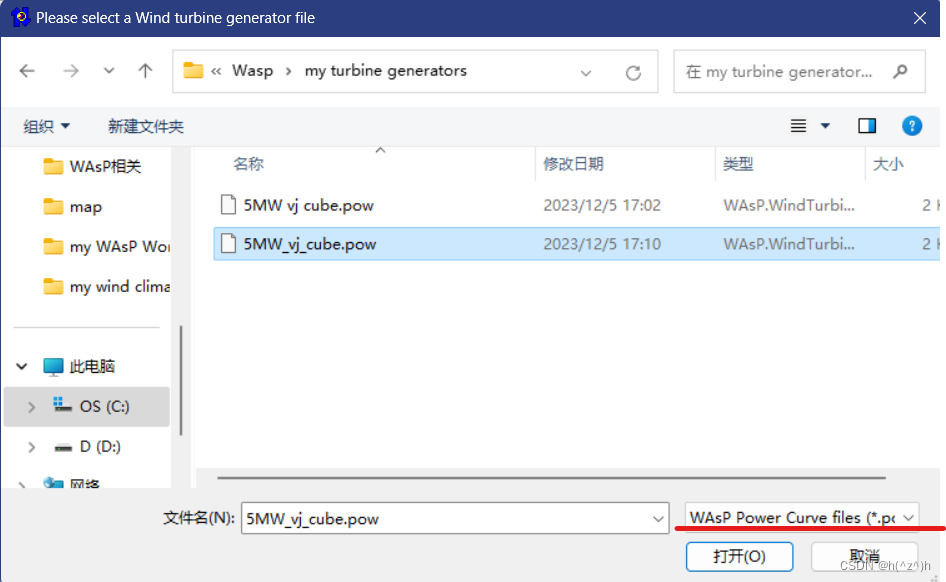Open the WAsP Power Curve files type dropdown
The width and height of the screenshot is (946, 582).
click(x=800, y=517)
